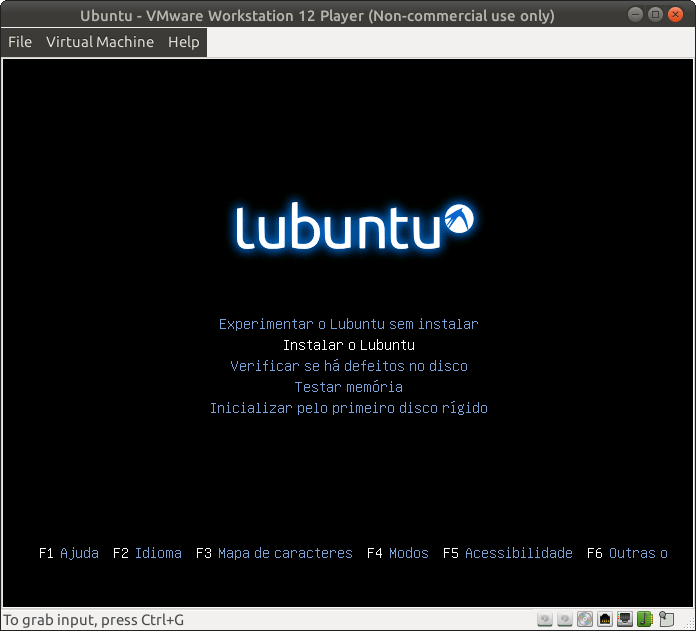696x631 pixels.
Task: Click the VMware window title bar text
Action: click(x=317, y=16)
